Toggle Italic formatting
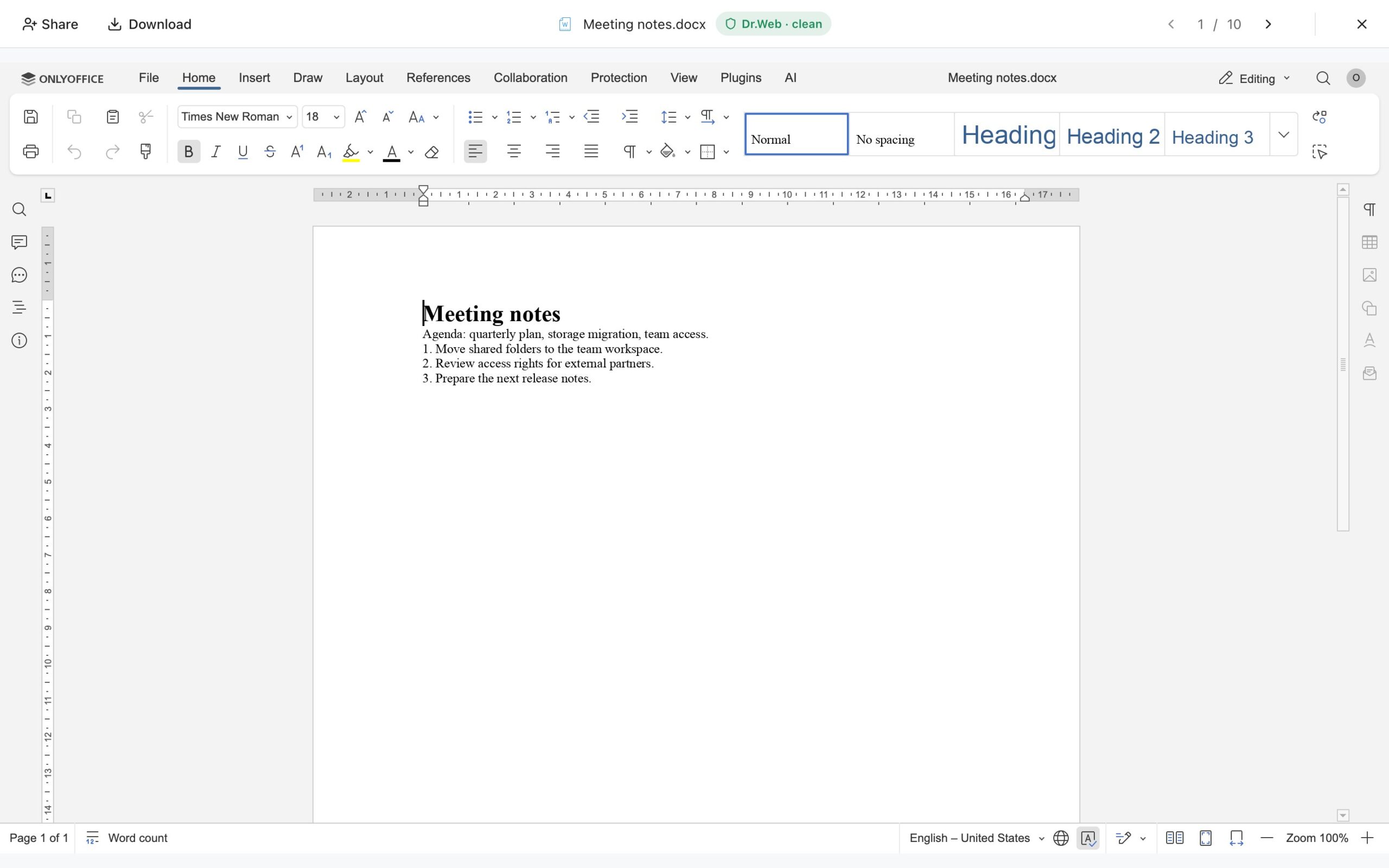 tap(216, 151)
